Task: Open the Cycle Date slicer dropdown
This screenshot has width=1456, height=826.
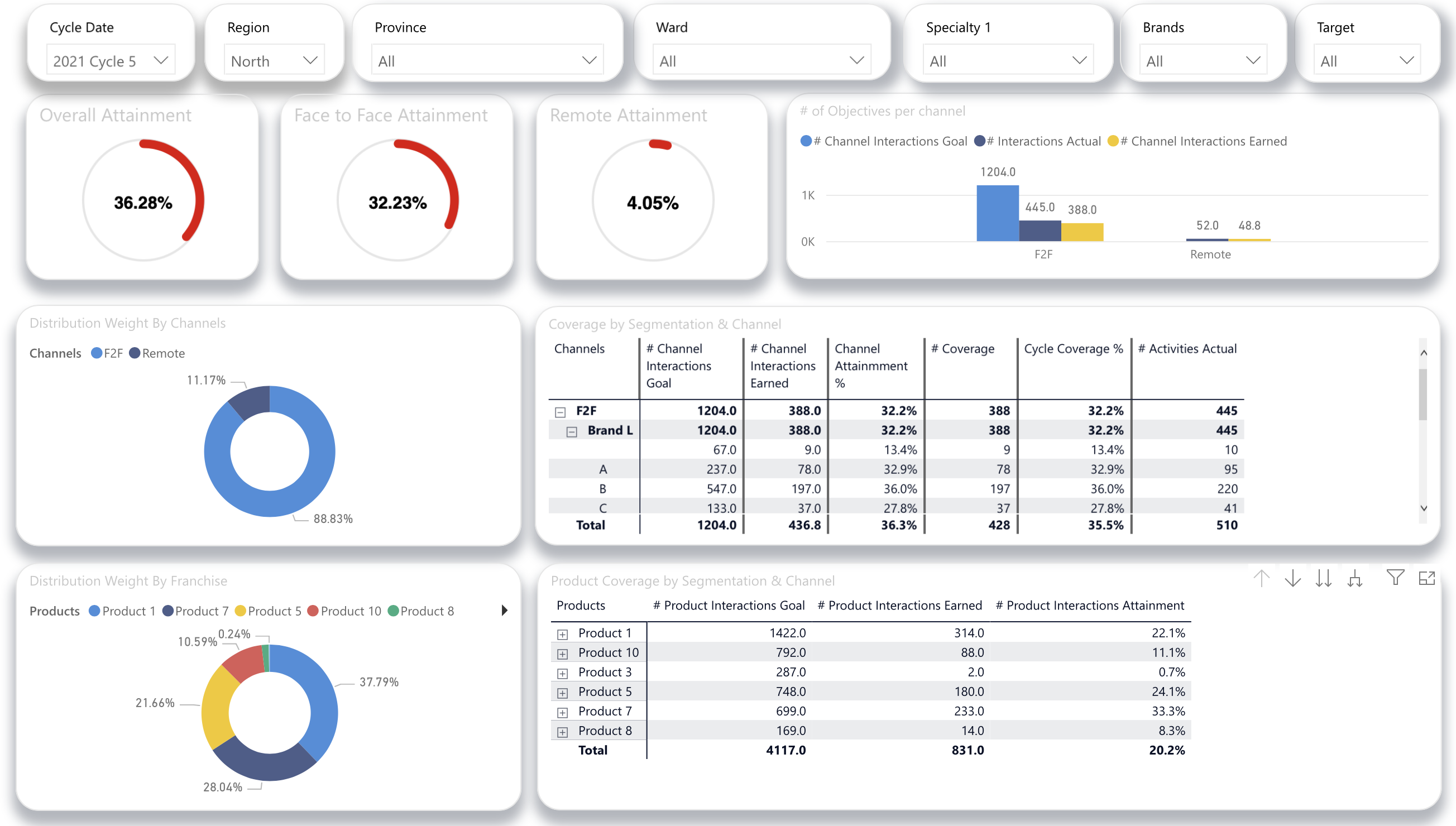Action: (x=161, y=60)
